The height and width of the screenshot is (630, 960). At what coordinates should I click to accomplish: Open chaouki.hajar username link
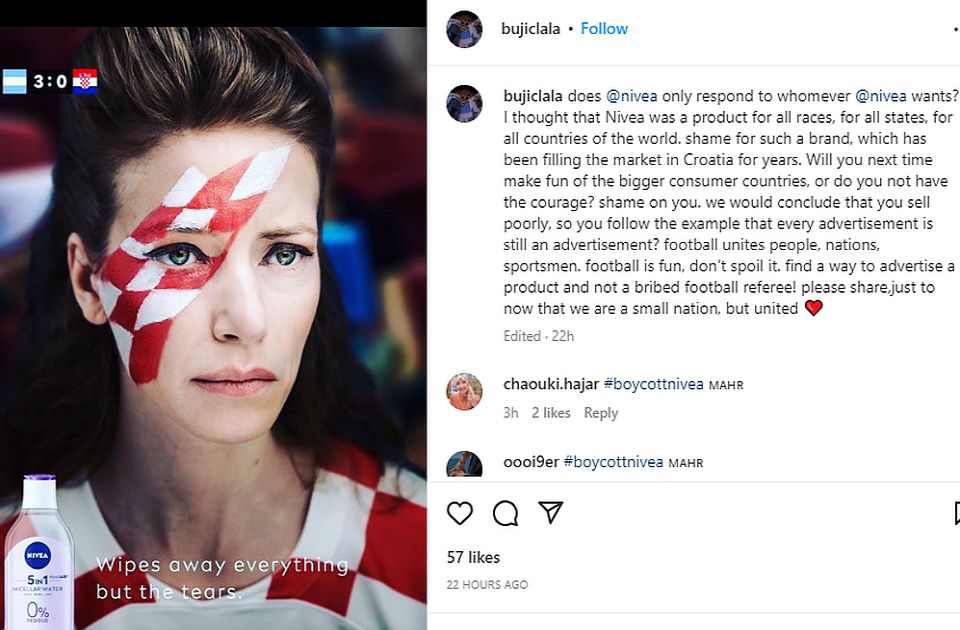point(551,385)
